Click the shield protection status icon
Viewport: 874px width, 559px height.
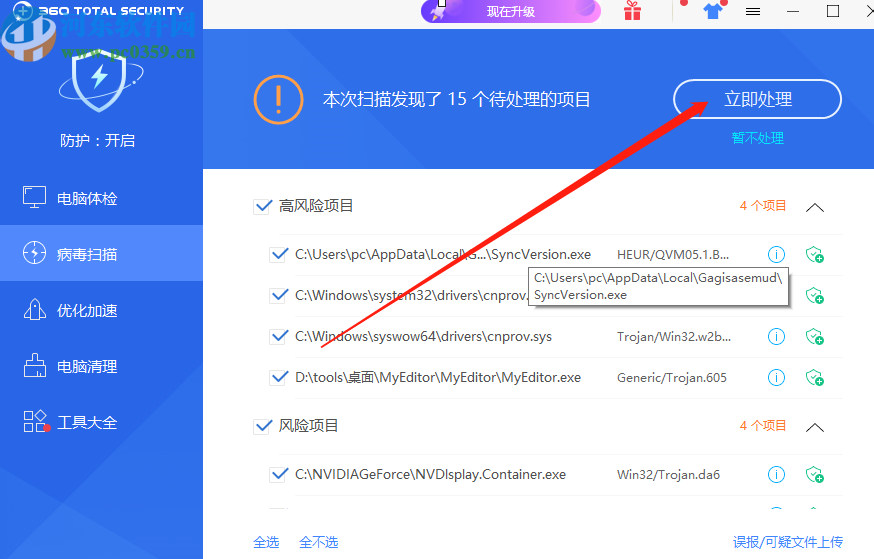click(100, 81)
